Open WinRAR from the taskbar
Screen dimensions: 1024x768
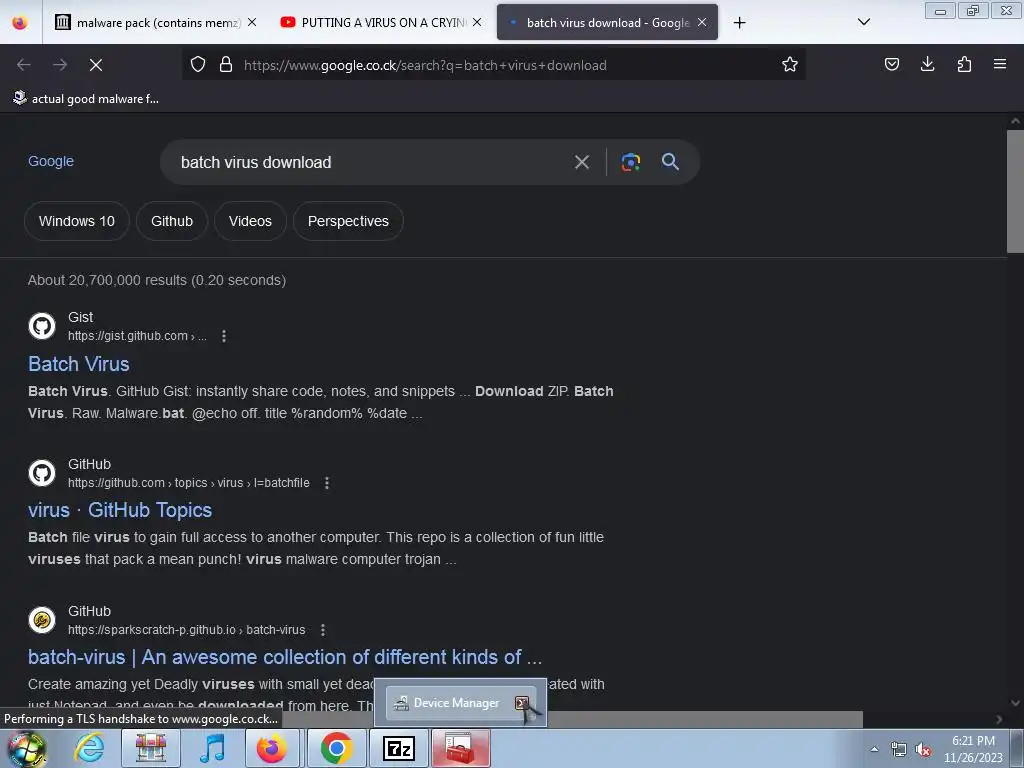[x=151, y=748]
